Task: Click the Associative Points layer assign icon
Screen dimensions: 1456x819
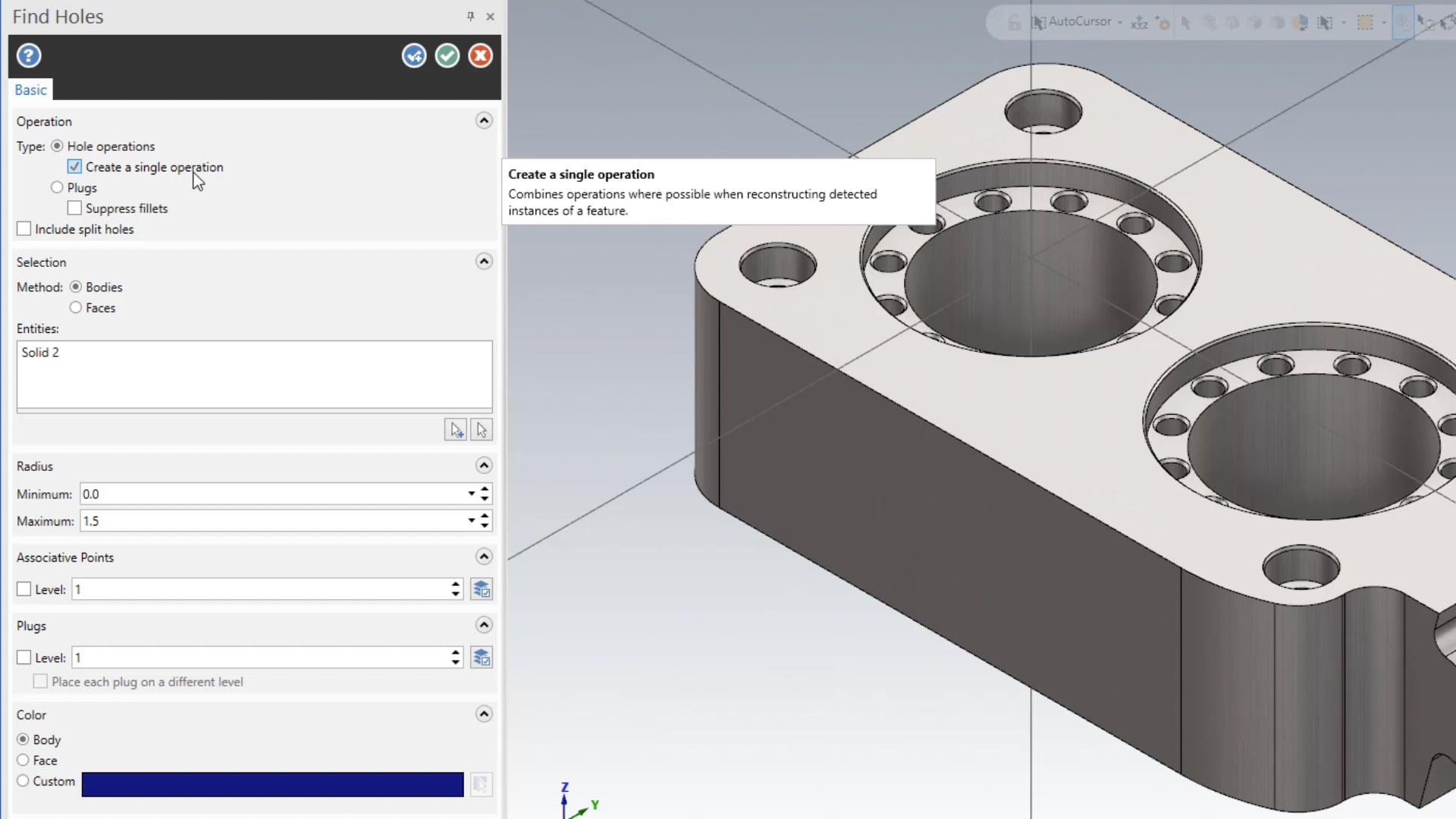Action: [482, 589]
